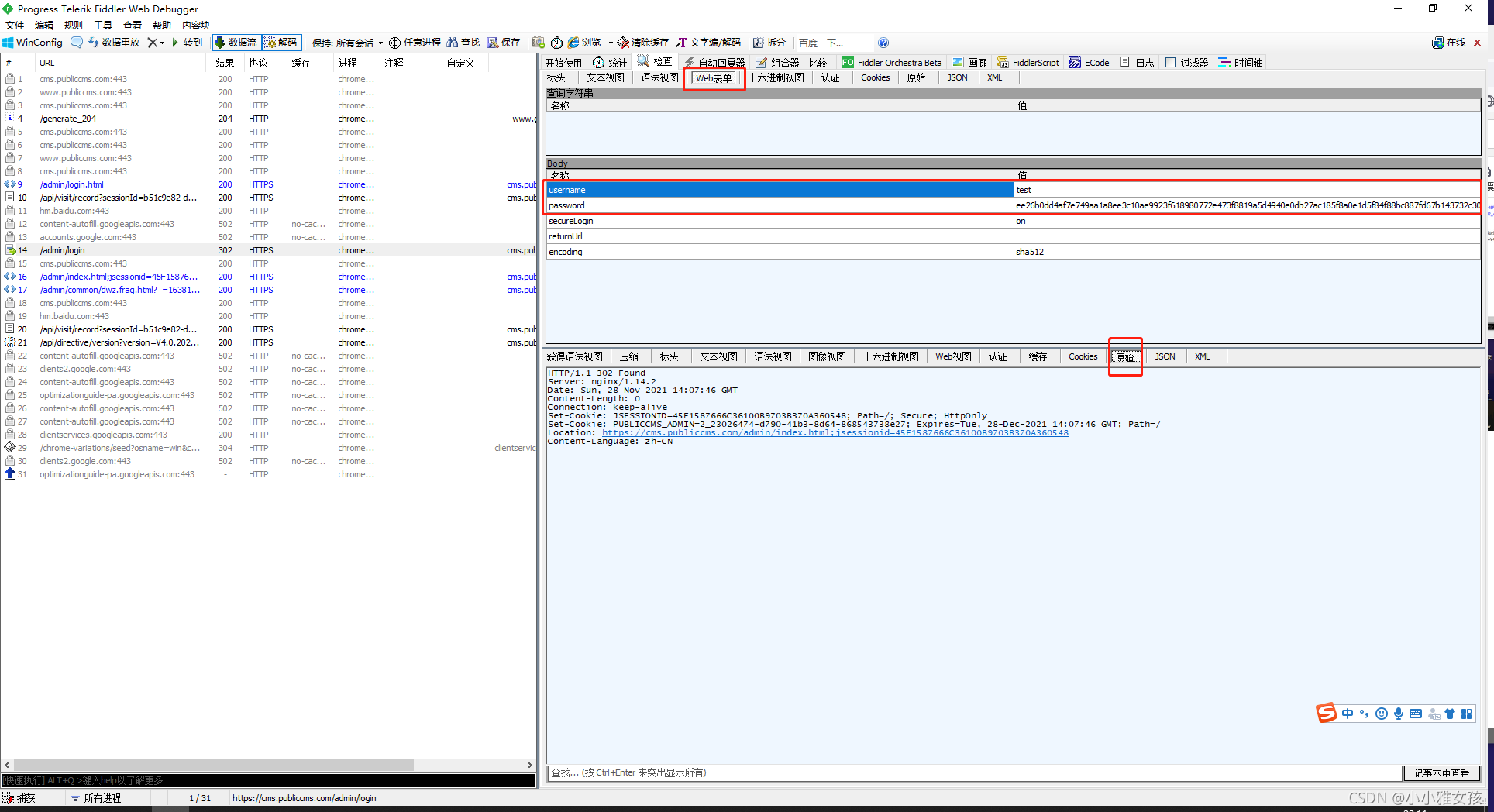Click the 记事本中查看 button

(1441, 773)
